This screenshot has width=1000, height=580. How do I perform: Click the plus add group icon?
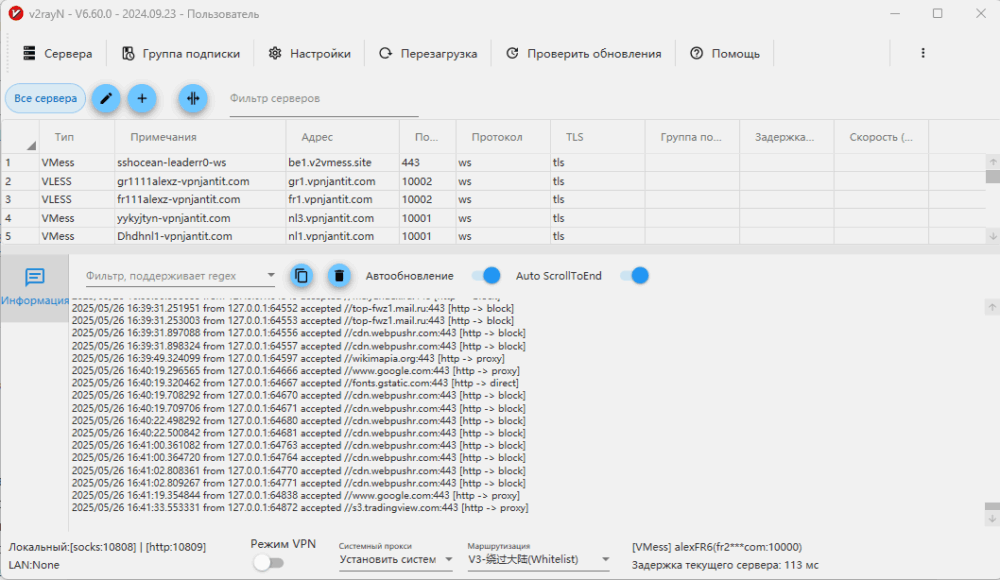coord(142,98)
